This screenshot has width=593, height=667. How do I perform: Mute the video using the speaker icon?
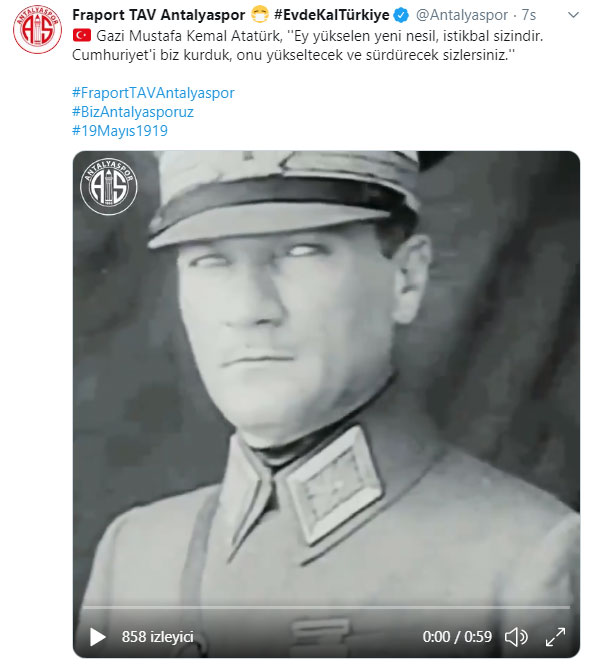point(516,637)
